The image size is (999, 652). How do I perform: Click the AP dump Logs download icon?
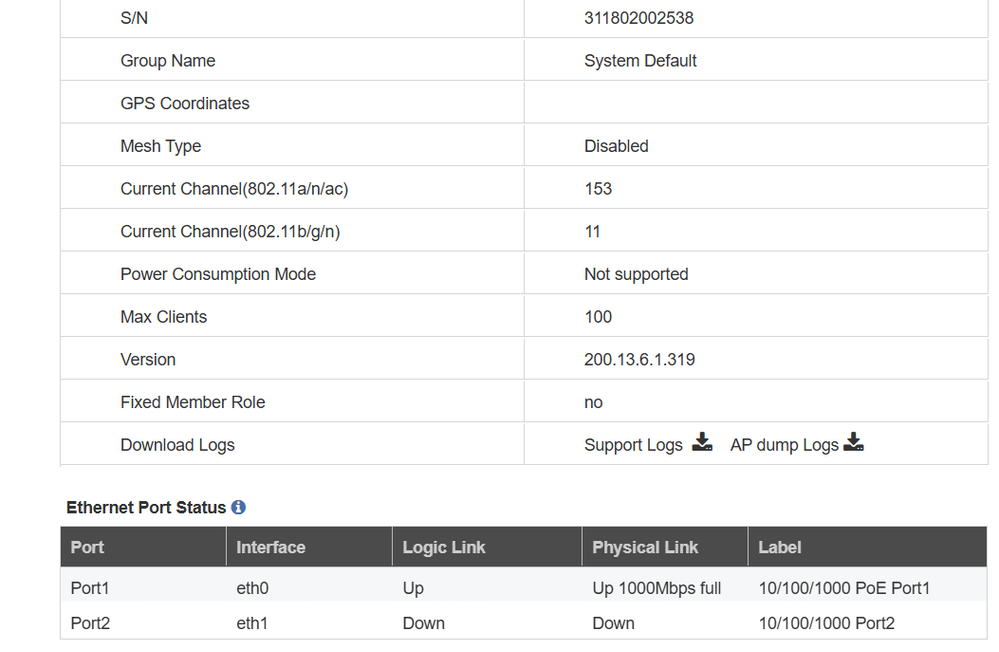853,442
